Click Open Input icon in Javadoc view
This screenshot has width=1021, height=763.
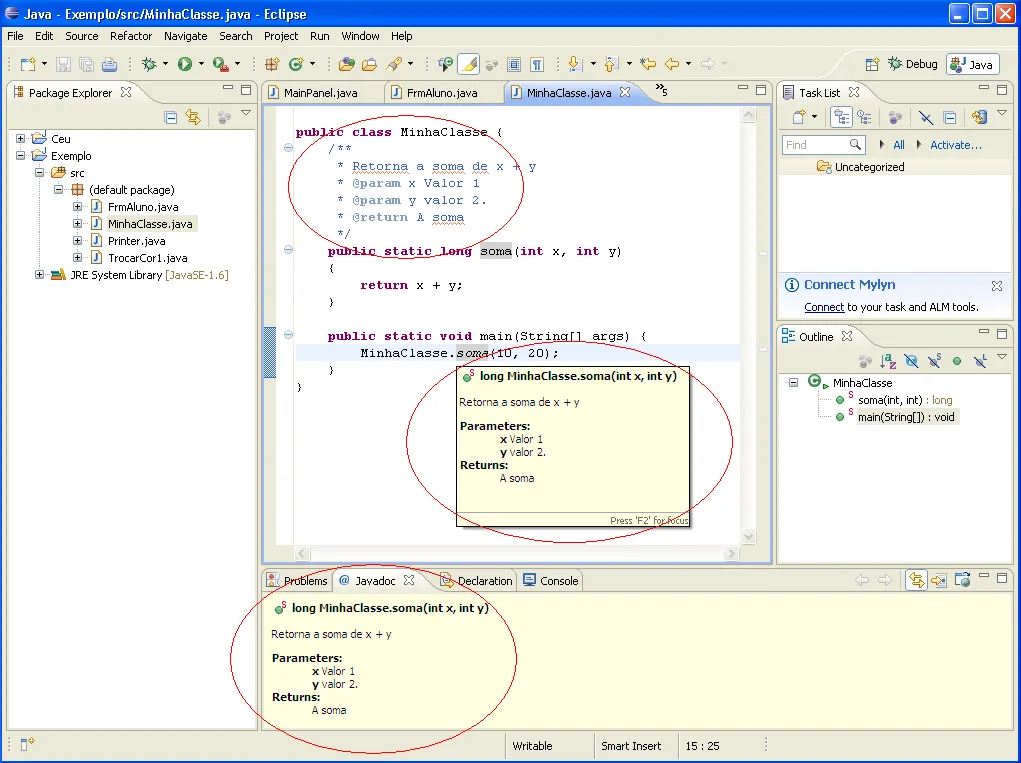click(940, 580)
